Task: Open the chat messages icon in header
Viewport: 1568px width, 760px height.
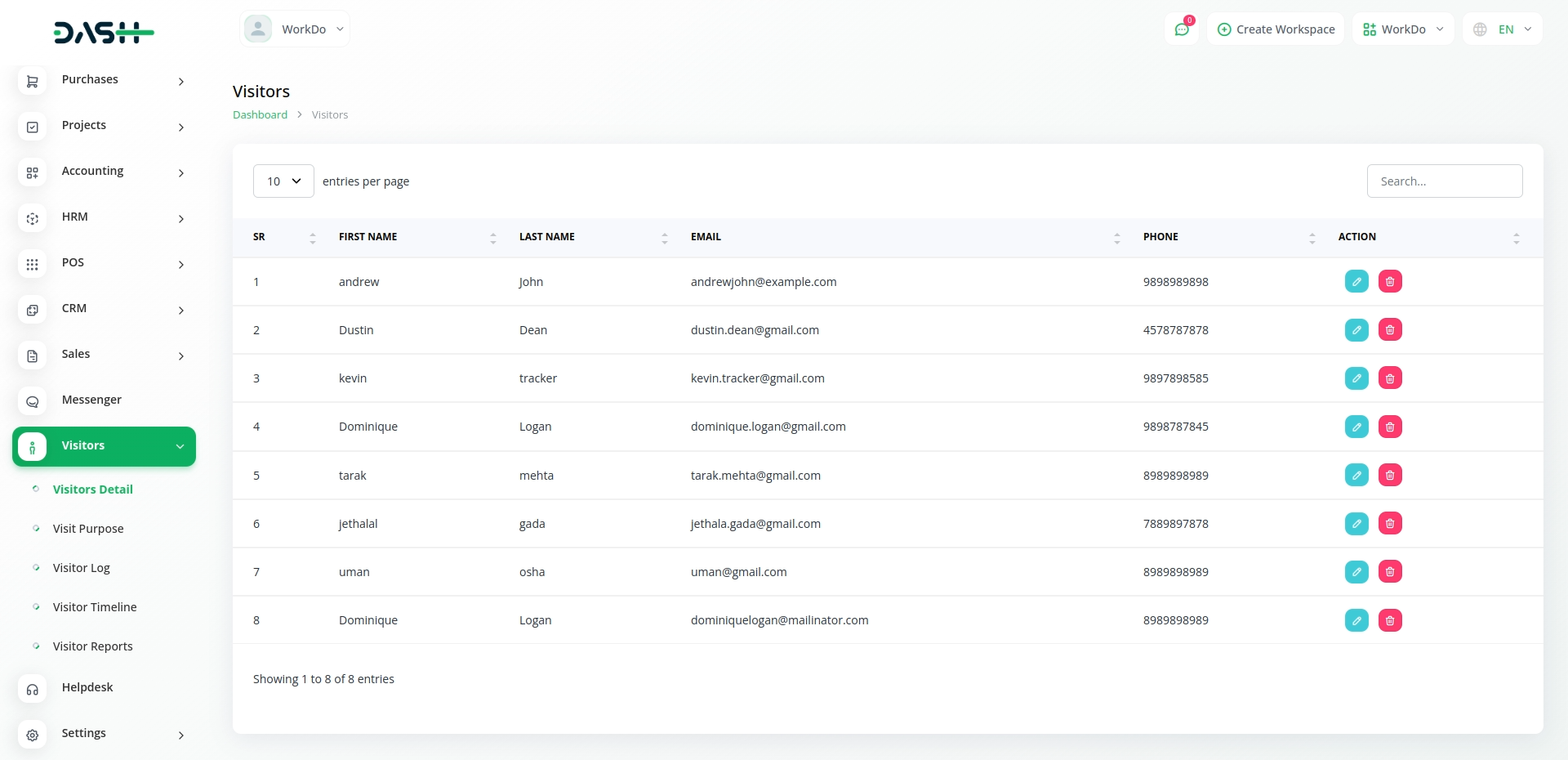Action: [x=1181, y=29]
